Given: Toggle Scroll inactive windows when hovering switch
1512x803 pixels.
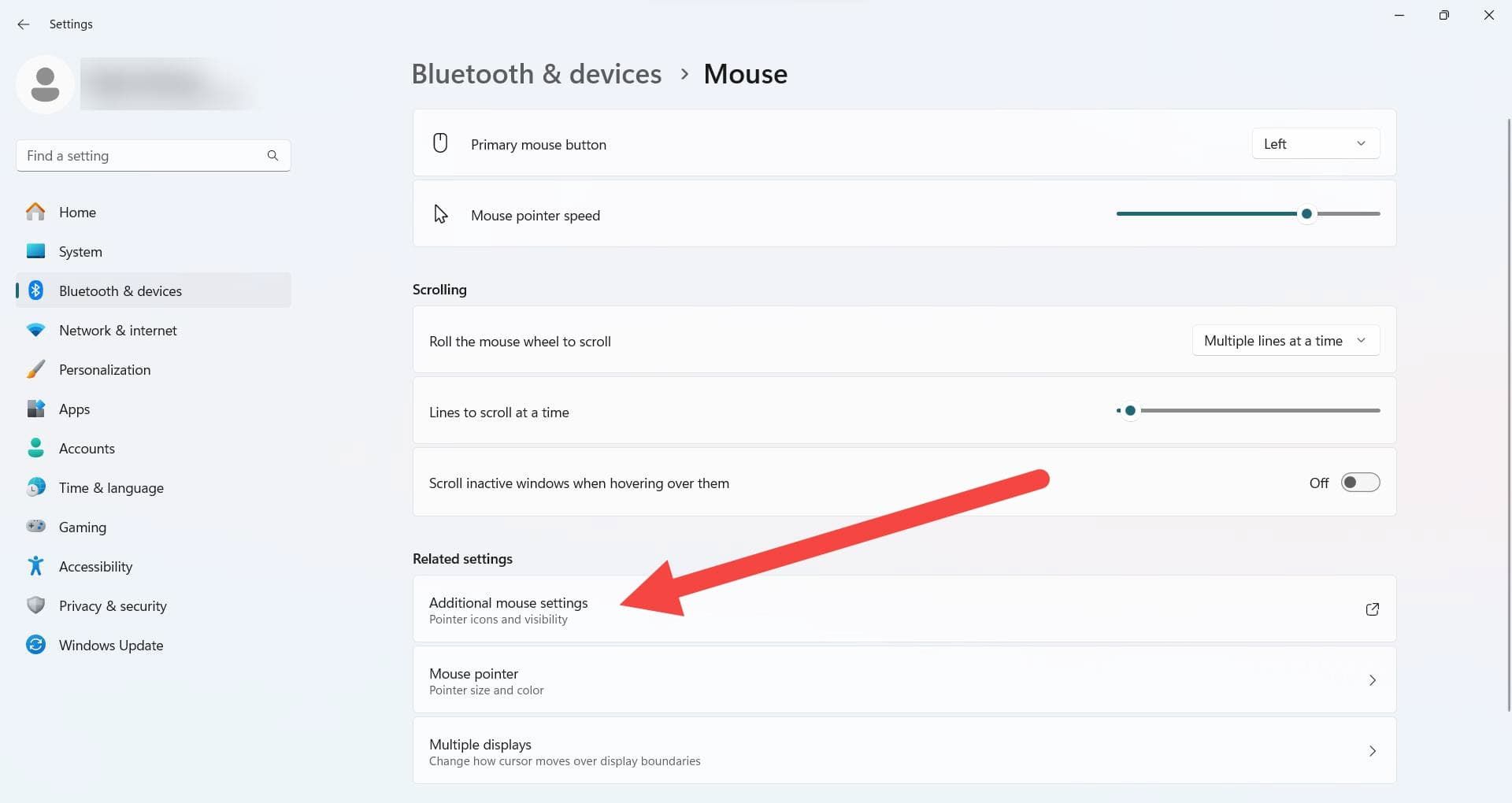Looking at the screenshot, I should 1360,483.
